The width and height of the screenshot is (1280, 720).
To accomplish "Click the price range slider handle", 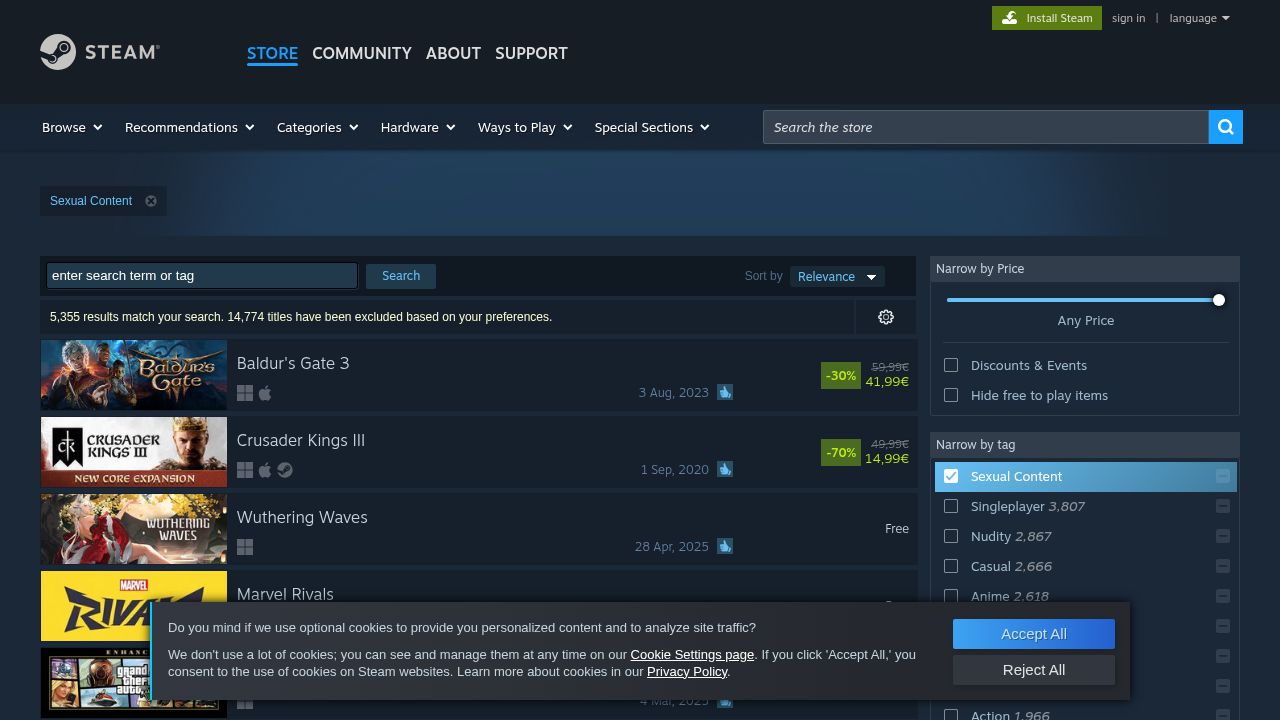I will 1219,300.
